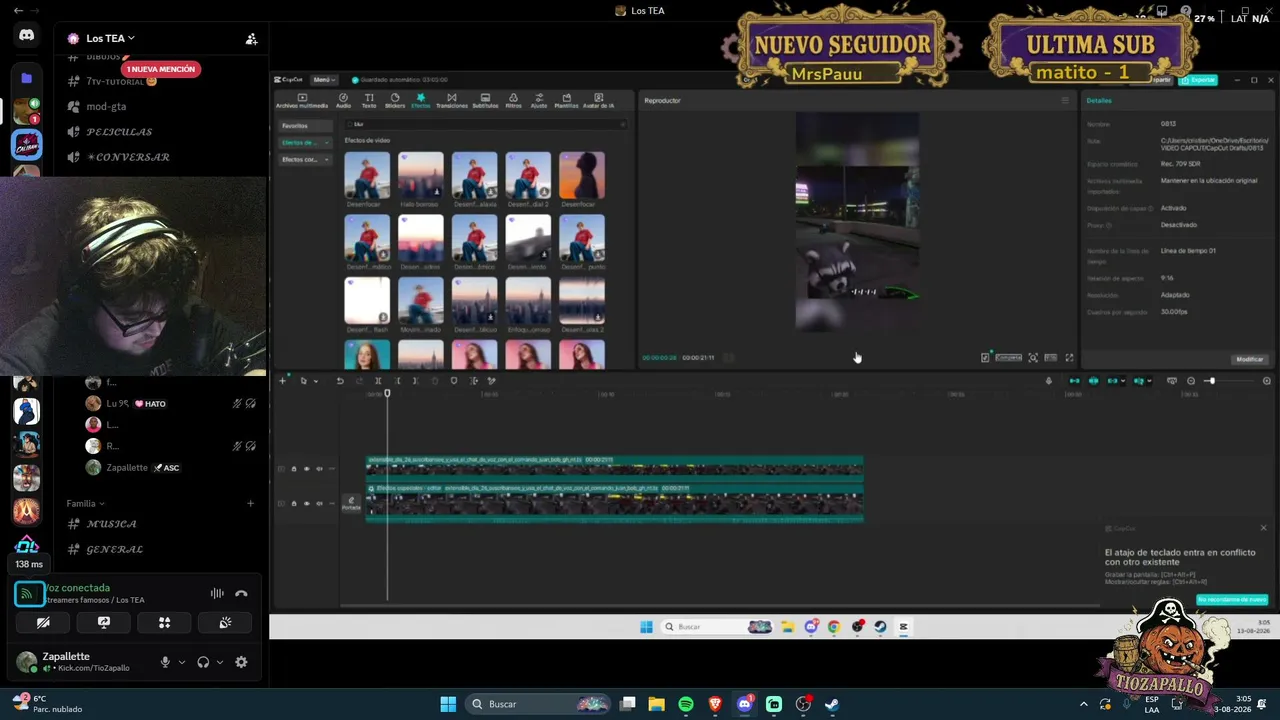Toggle Discord noise suppression
Image resolution: width=1280 pixels, height=720 pixels.
click(217, 593)
